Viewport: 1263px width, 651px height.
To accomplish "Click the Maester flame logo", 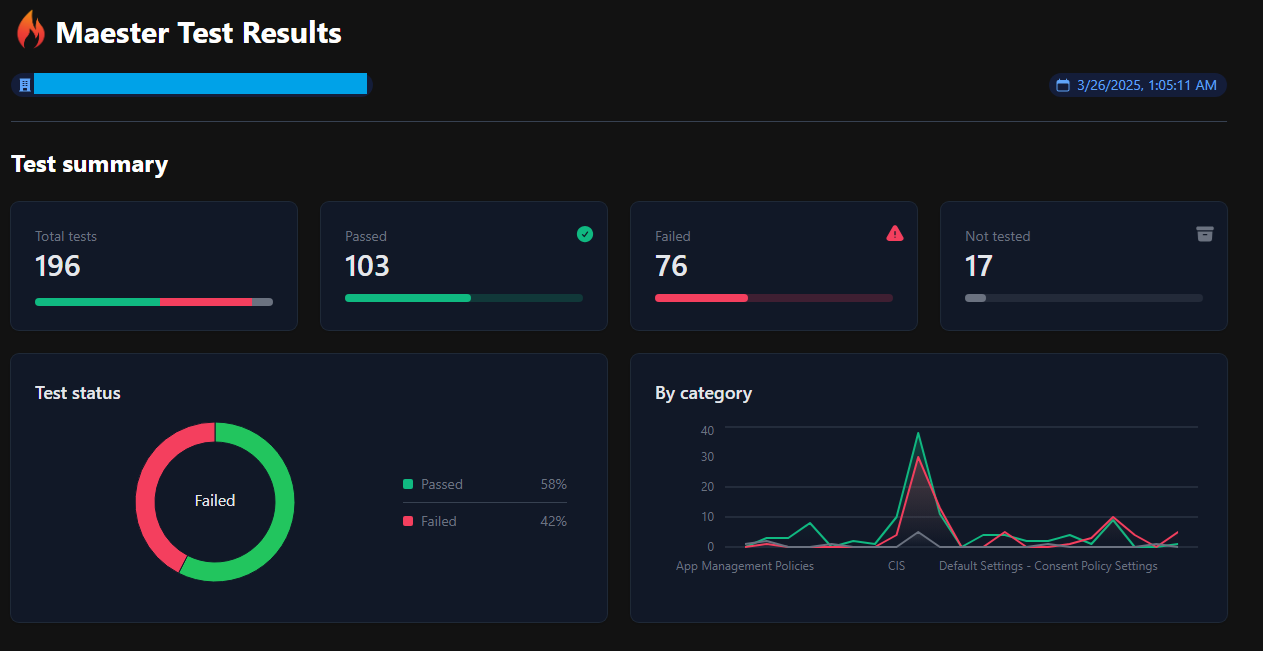I will tap(29, 30).
